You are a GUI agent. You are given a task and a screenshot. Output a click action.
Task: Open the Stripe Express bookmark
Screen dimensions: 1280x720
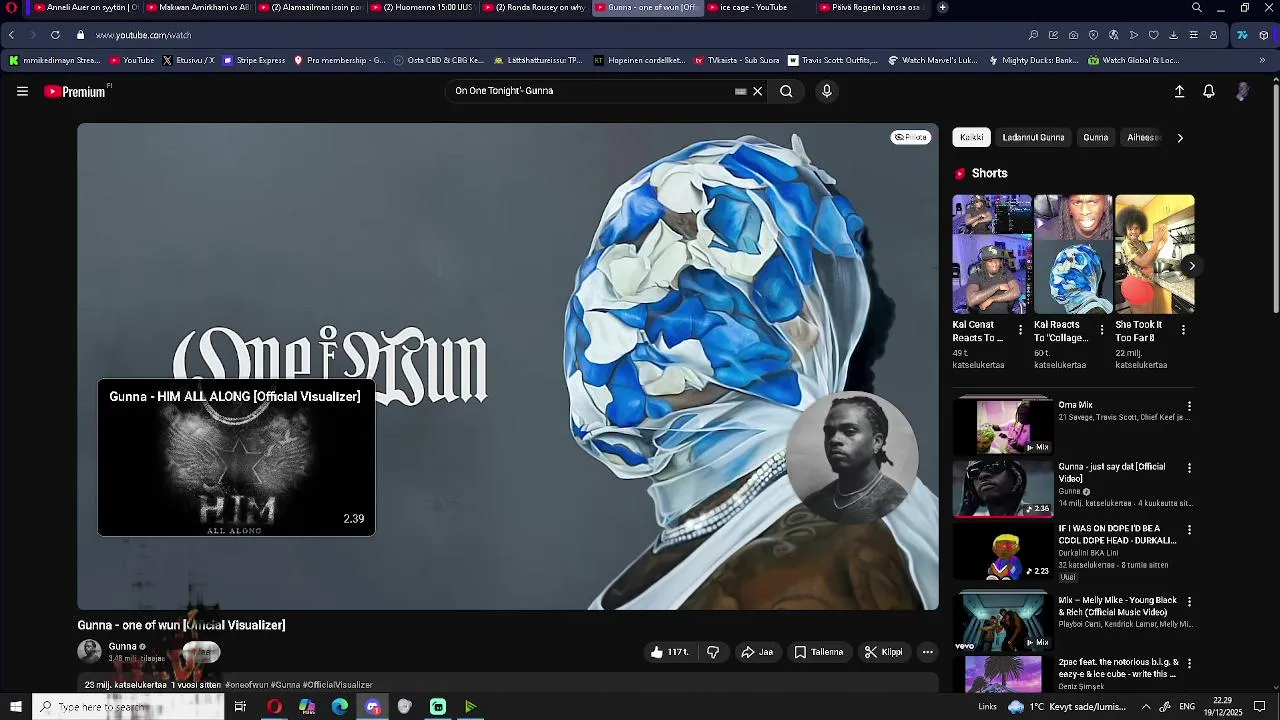254,60
